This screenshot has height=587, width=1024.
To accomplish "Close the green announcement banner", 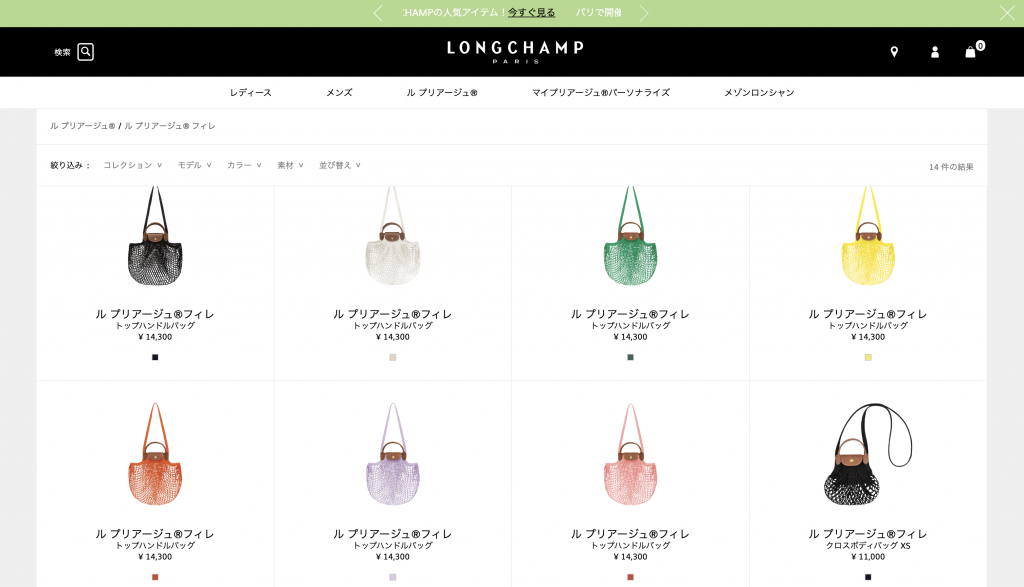I will (1007, 13).
